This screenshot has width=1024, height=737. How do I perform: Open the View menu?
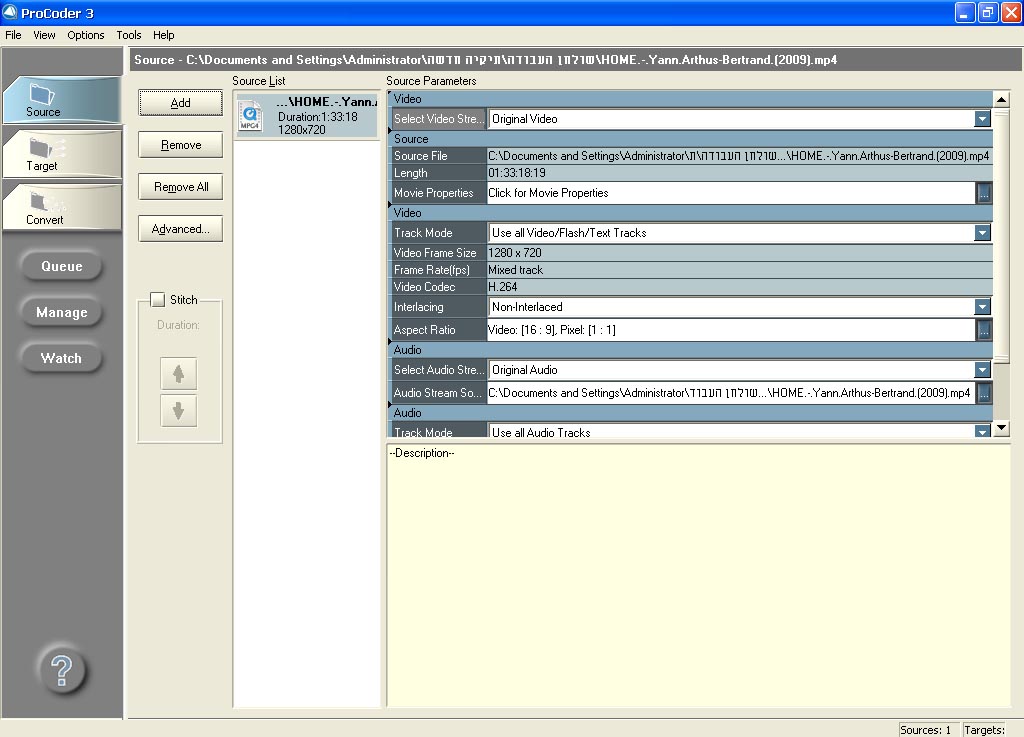pos(44,35)
